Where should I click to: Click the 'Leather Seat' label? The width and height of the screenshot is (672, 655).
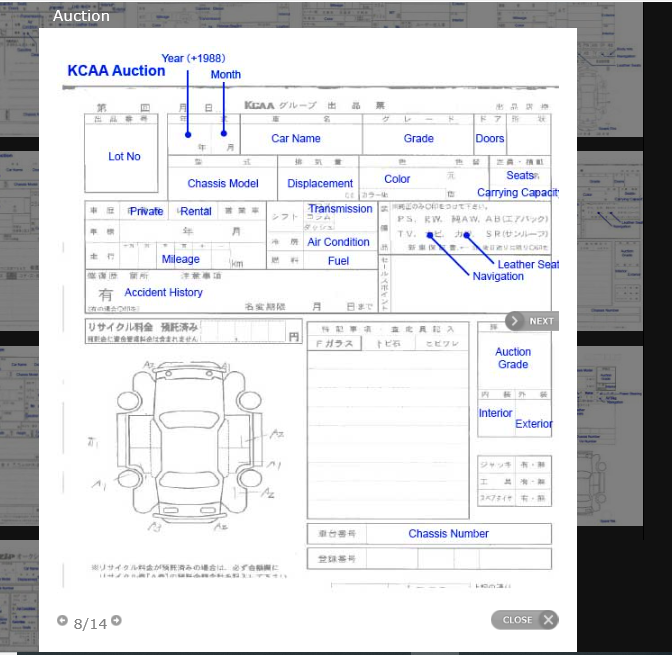[x=528, y=264]
